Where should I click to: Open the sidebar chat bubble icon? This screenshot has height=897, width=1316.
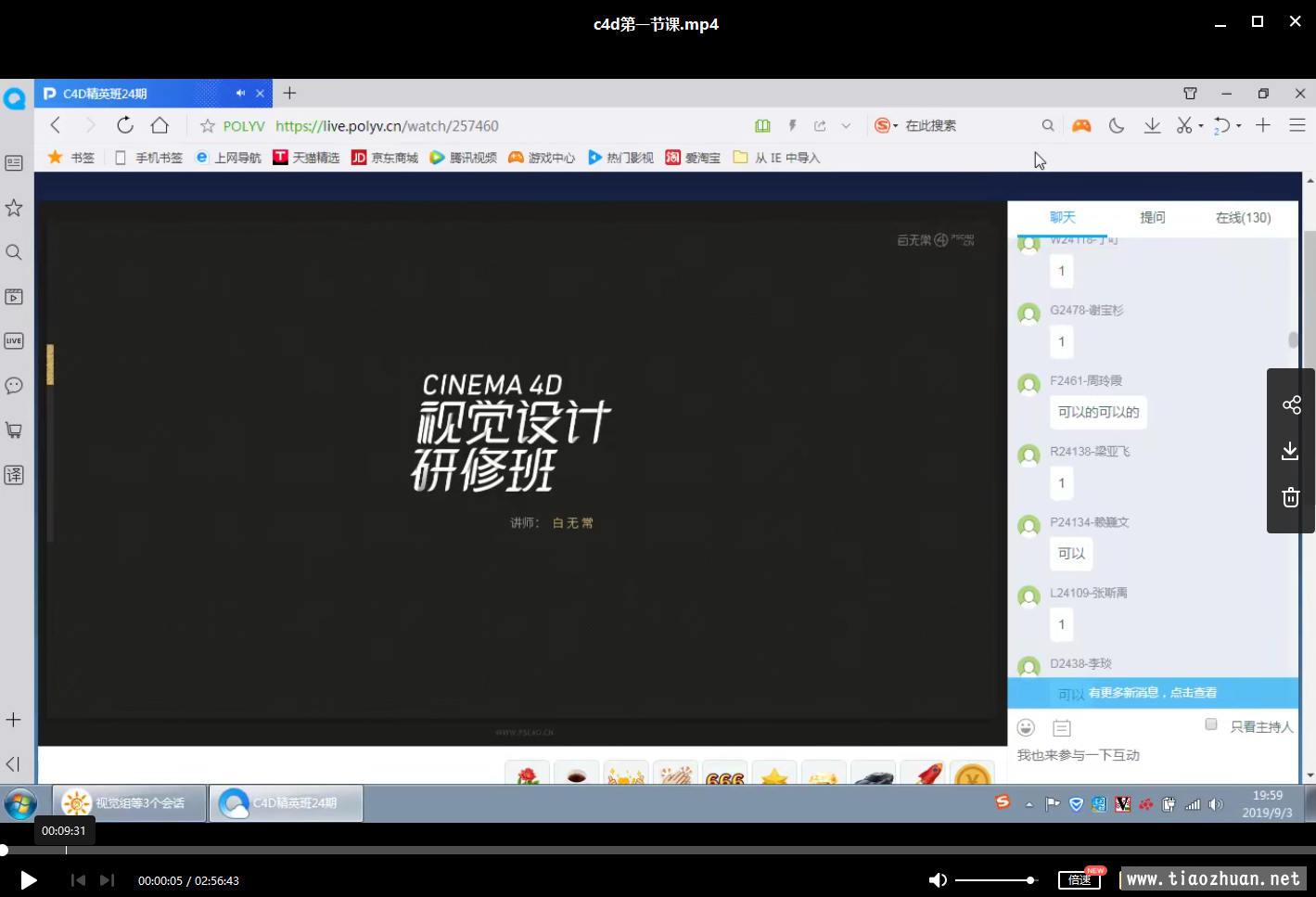(14, 385)
